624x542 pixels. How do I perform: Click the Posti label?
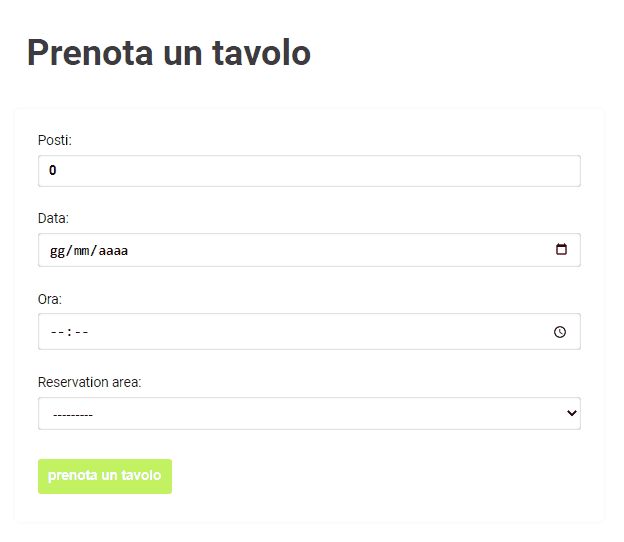pos(55,140)
